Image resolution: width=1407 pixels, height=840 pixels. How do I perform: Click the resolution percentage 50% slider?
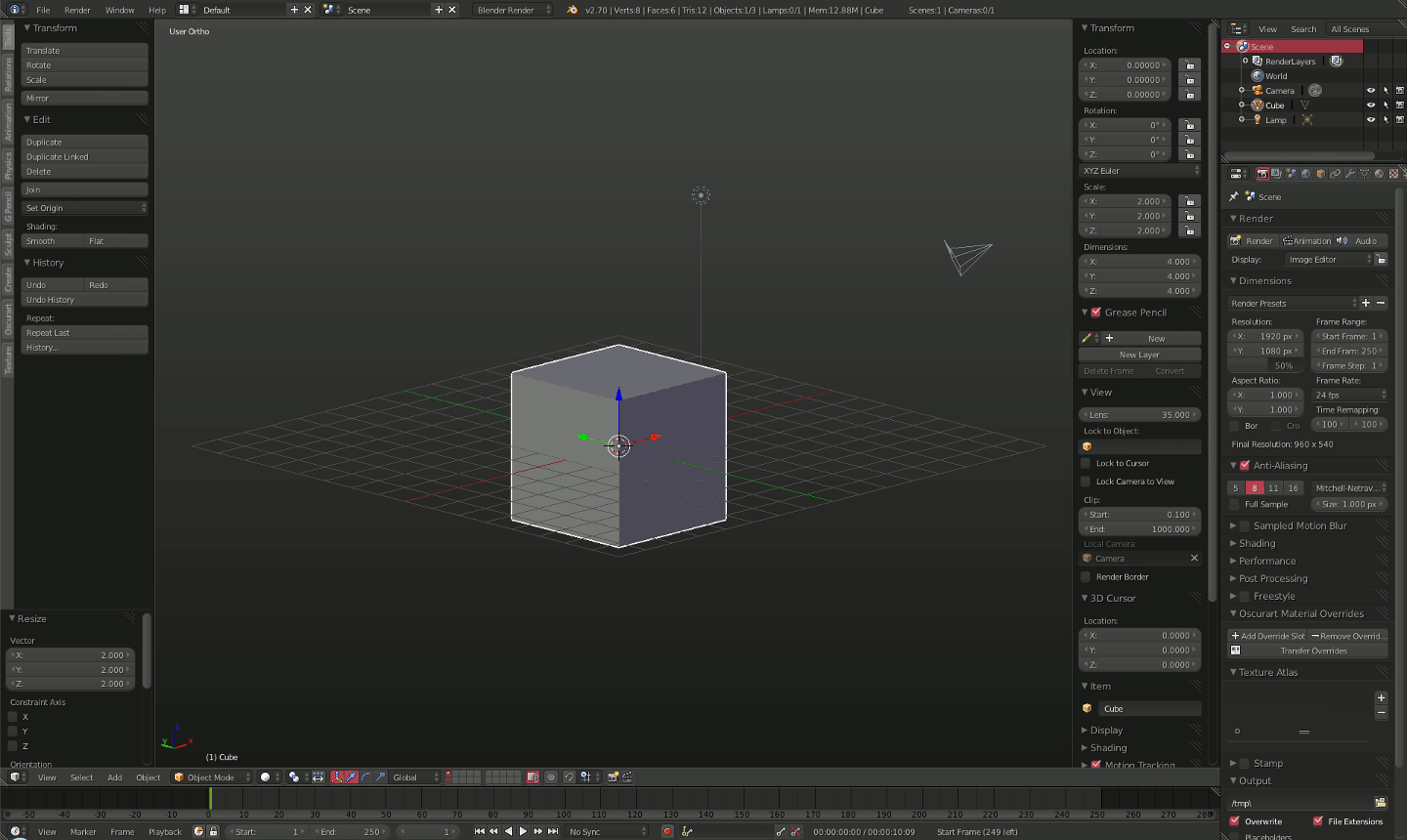(x=1265, y=366)
